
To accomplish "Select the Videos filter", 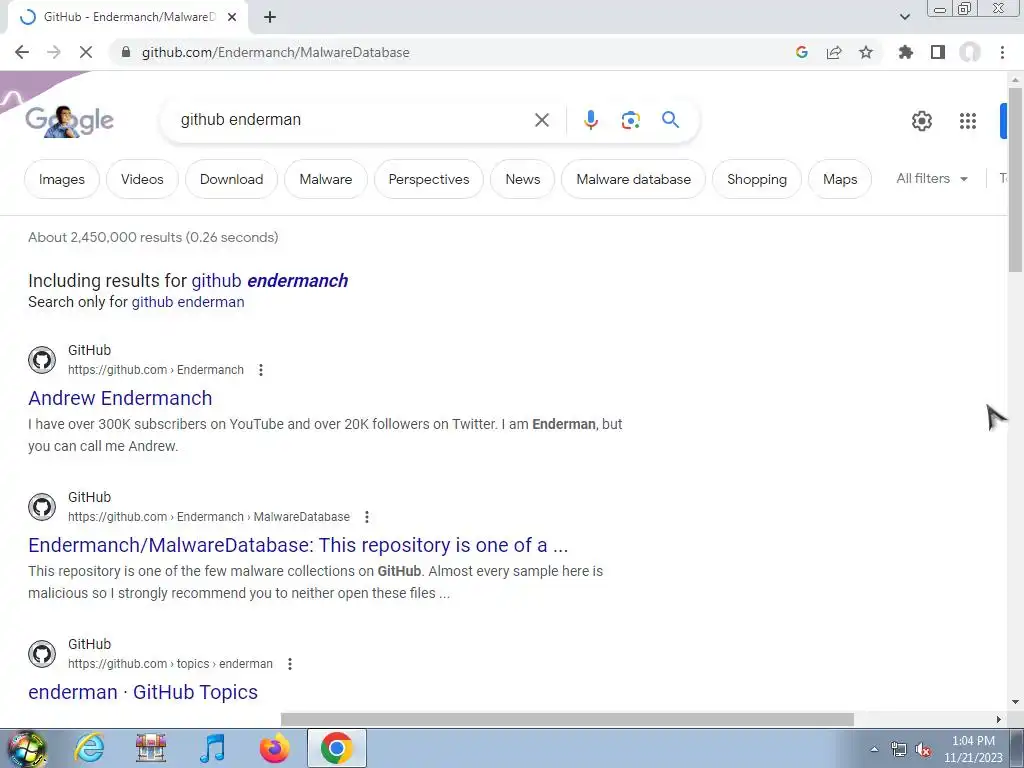I will point(142,179).
